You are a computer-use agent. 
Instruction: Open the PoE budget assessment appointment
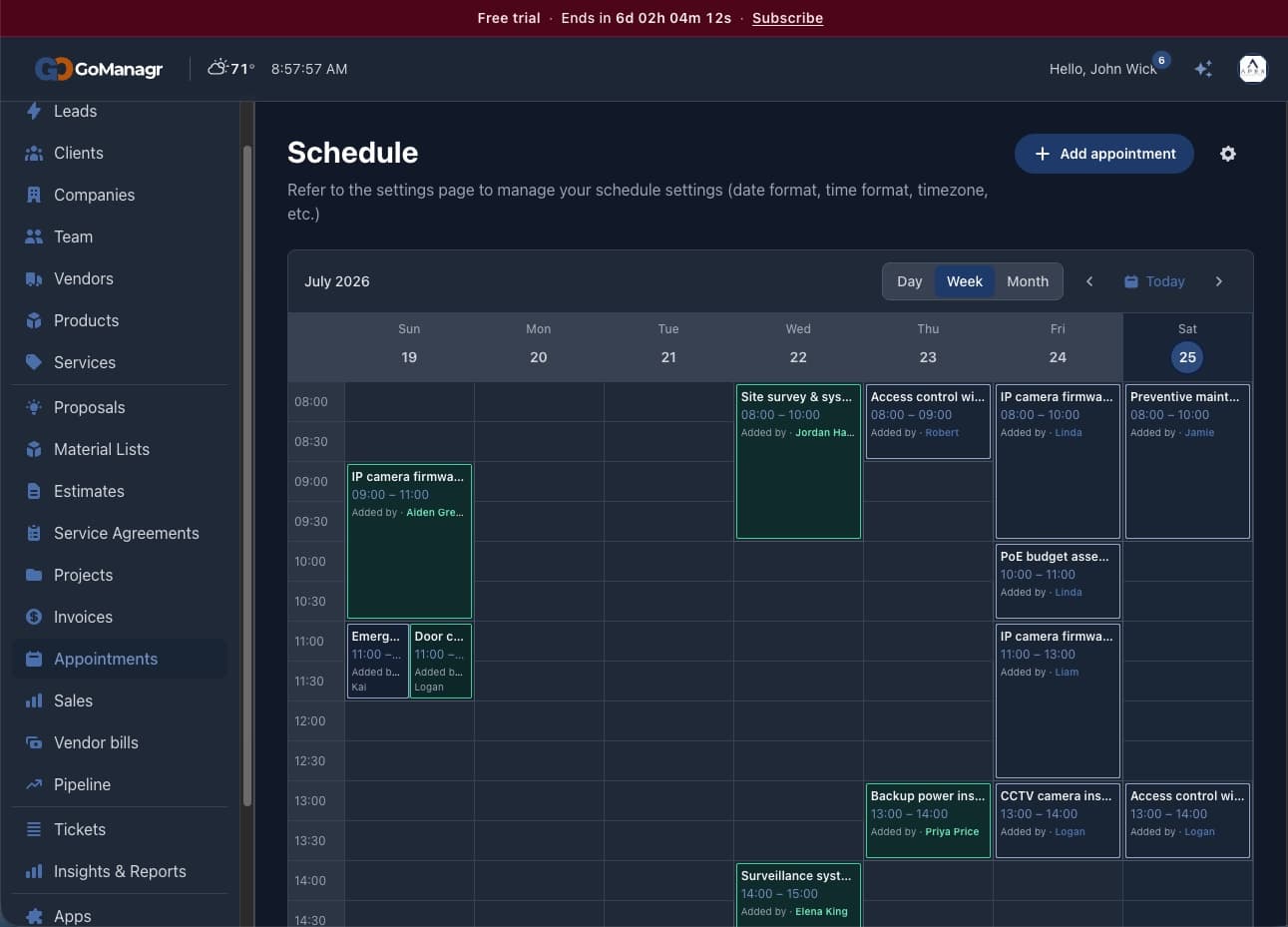pos(1058,581)
